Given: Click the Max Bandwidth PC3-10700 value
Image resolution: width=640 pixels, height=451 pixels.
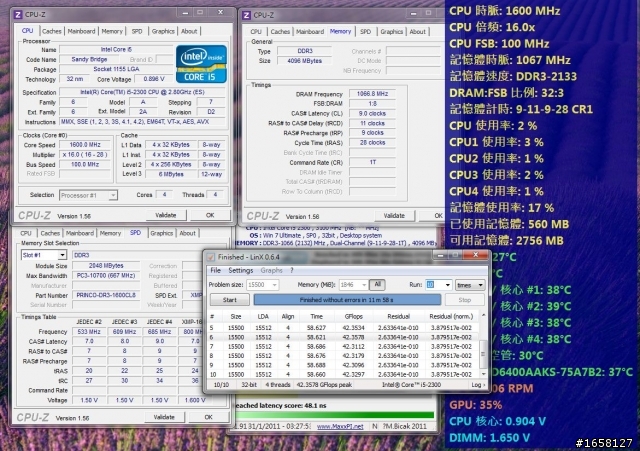Looking at the screenshot, I should coord(106,276).
